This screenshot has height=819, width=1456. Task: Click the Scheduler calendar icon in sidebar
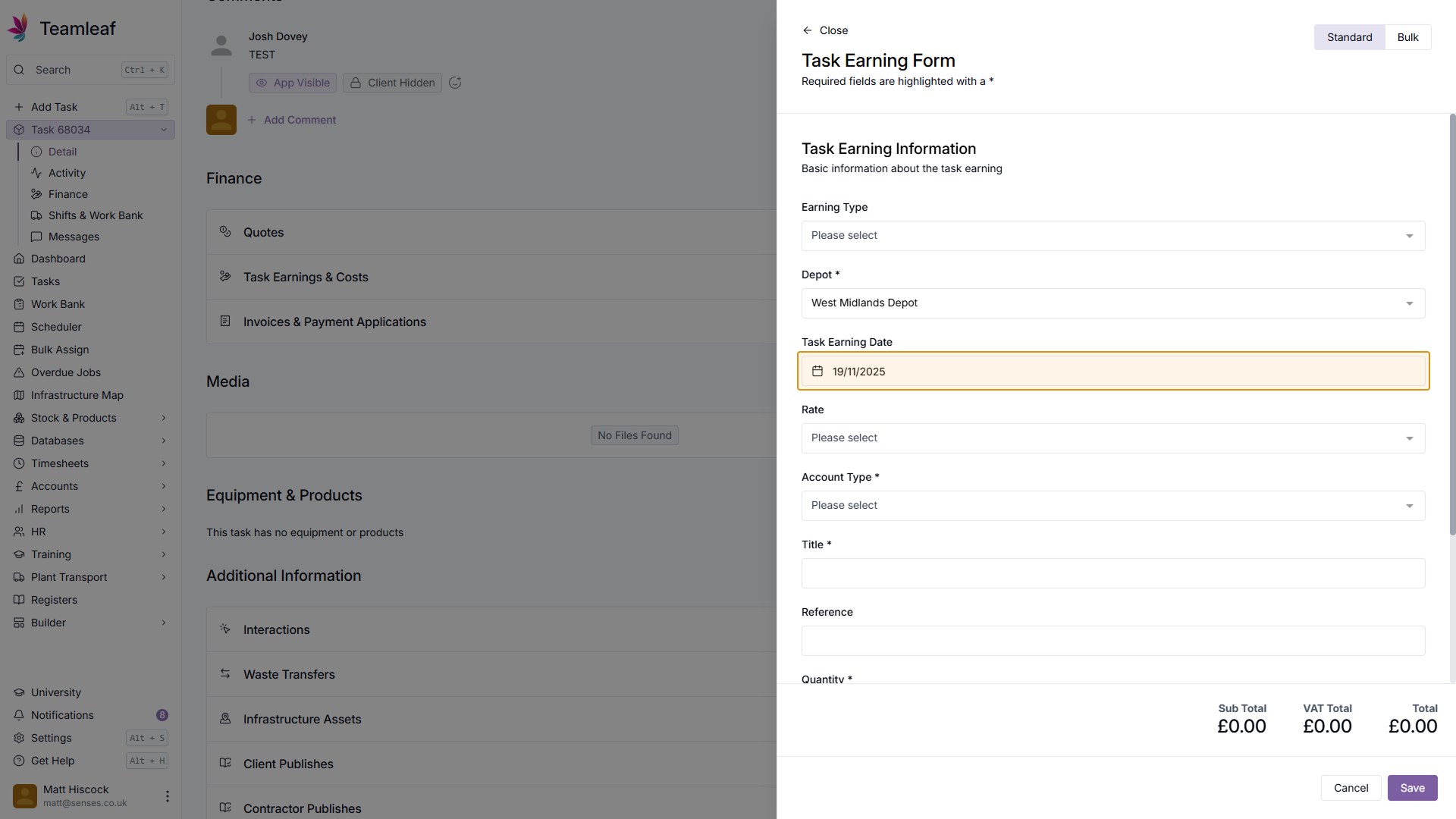[19, 327]
